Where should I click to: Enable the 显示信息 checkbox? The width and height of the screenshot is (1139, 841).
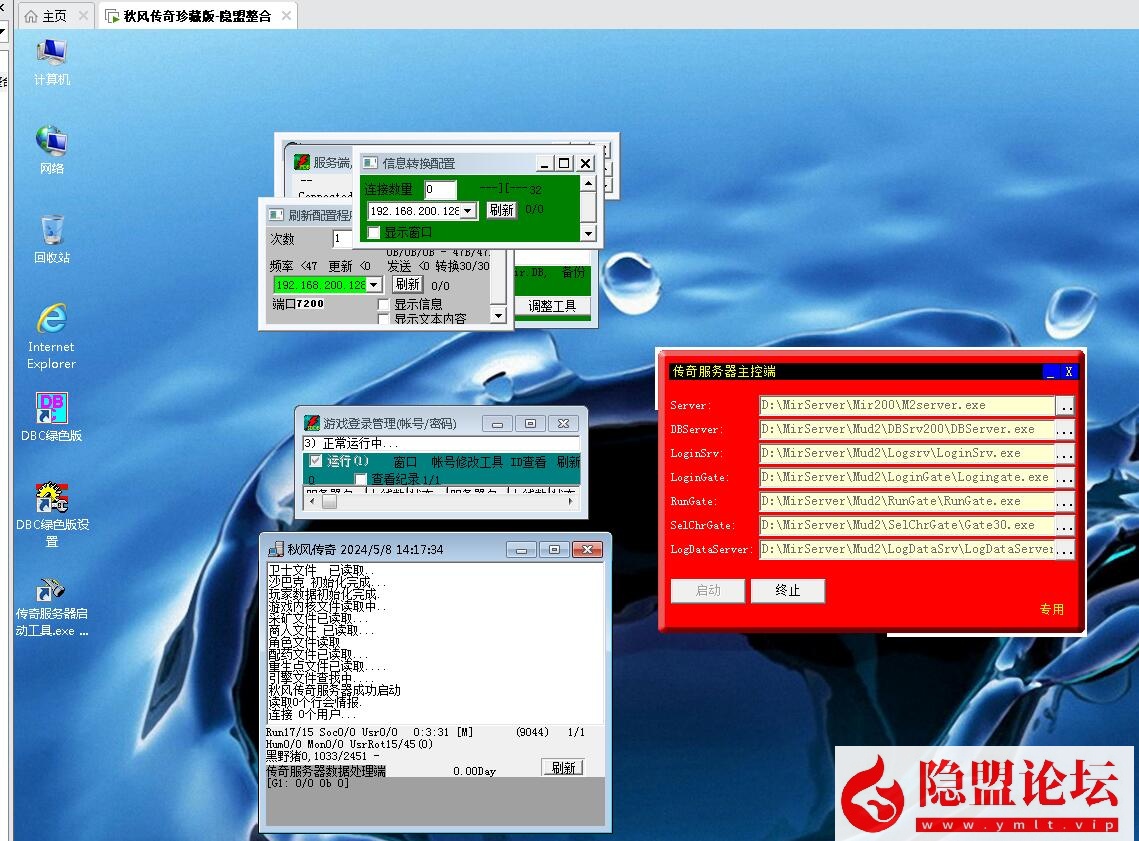coord(384,304)
